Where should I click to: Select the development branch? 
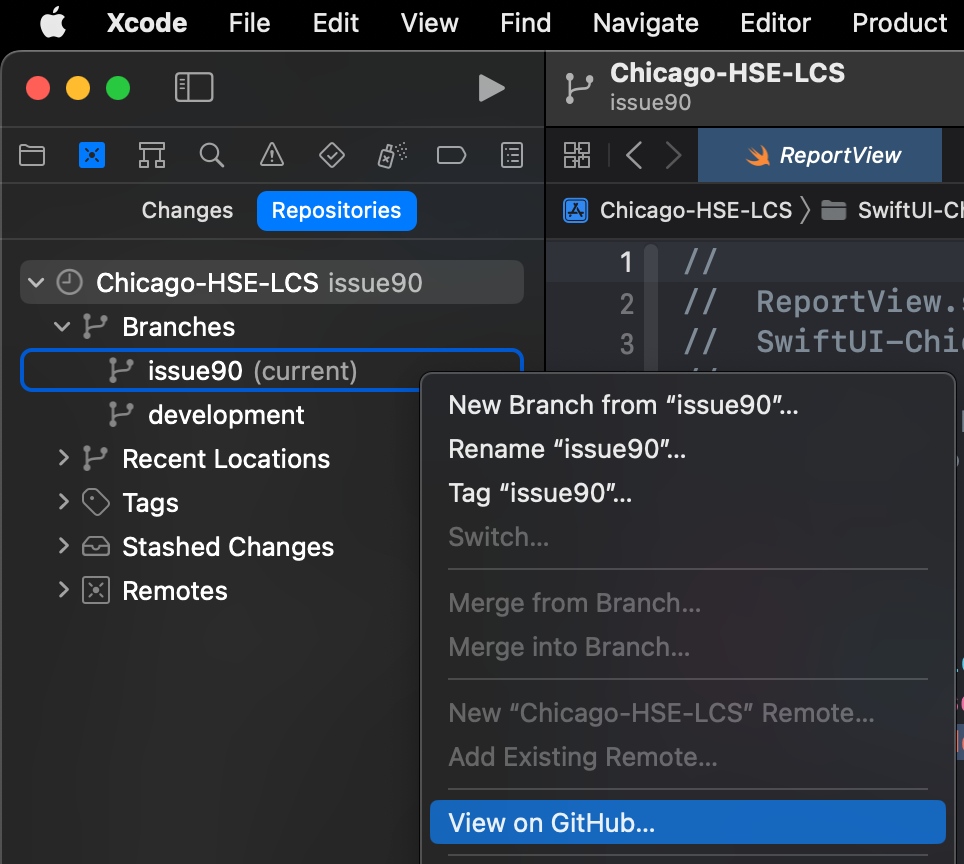tap(226, 415)
